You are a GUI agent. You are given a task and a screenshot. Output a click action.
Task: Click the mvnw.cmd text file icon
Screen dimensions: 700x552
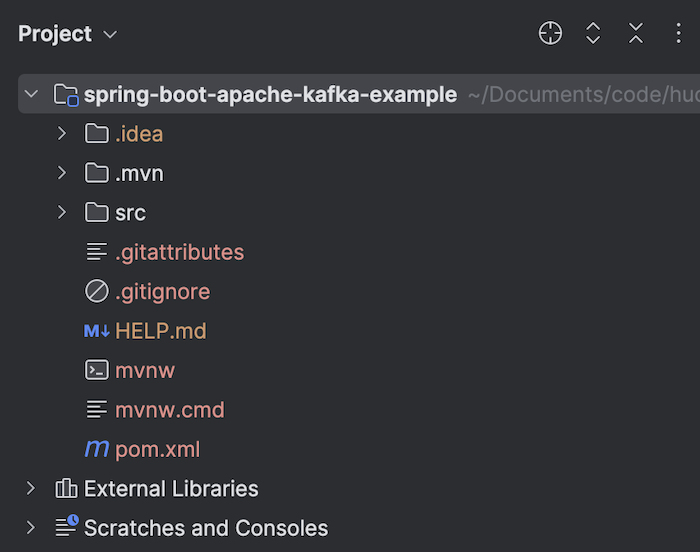click(x=96, y=409)
